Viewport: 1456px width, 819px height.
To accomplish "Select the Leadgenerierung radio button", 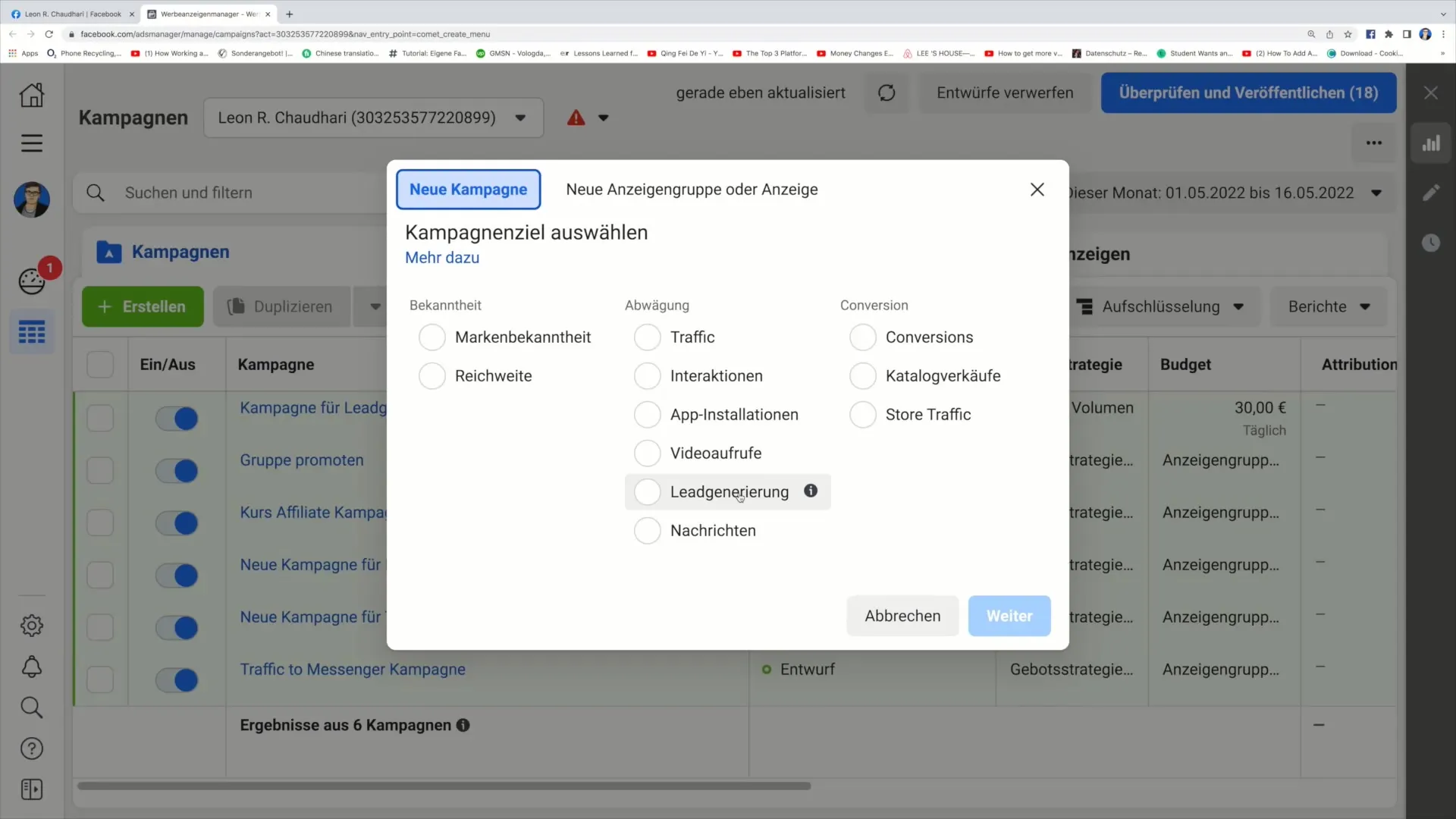I will [x=647, y=491].
